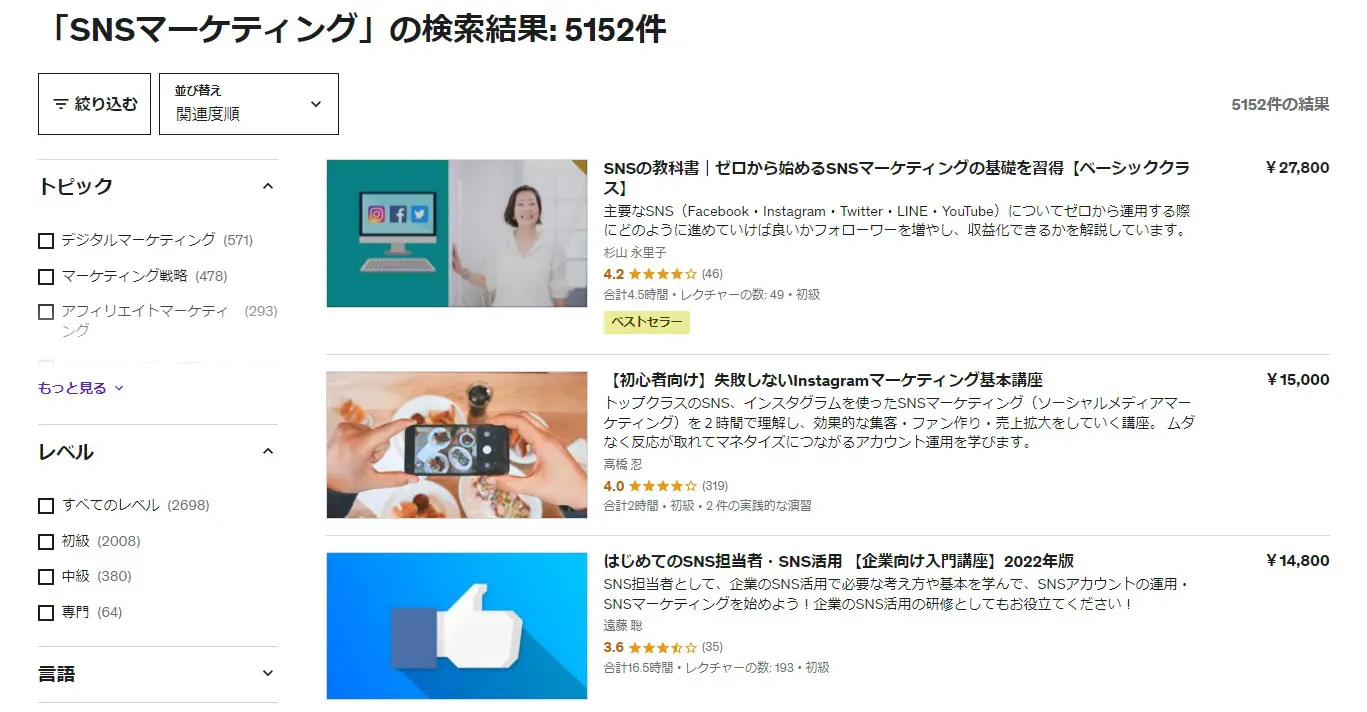Screen dimensions: 1367x712
Task: Open はじめてのSNS担当者・SNS活用 course title
Action: (x=839, y=561)
